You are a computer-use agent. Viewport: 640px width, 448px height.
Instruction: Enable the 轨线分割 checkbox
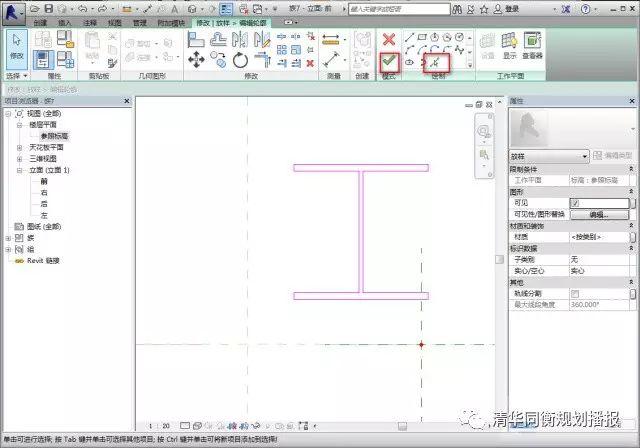(574, 293)
